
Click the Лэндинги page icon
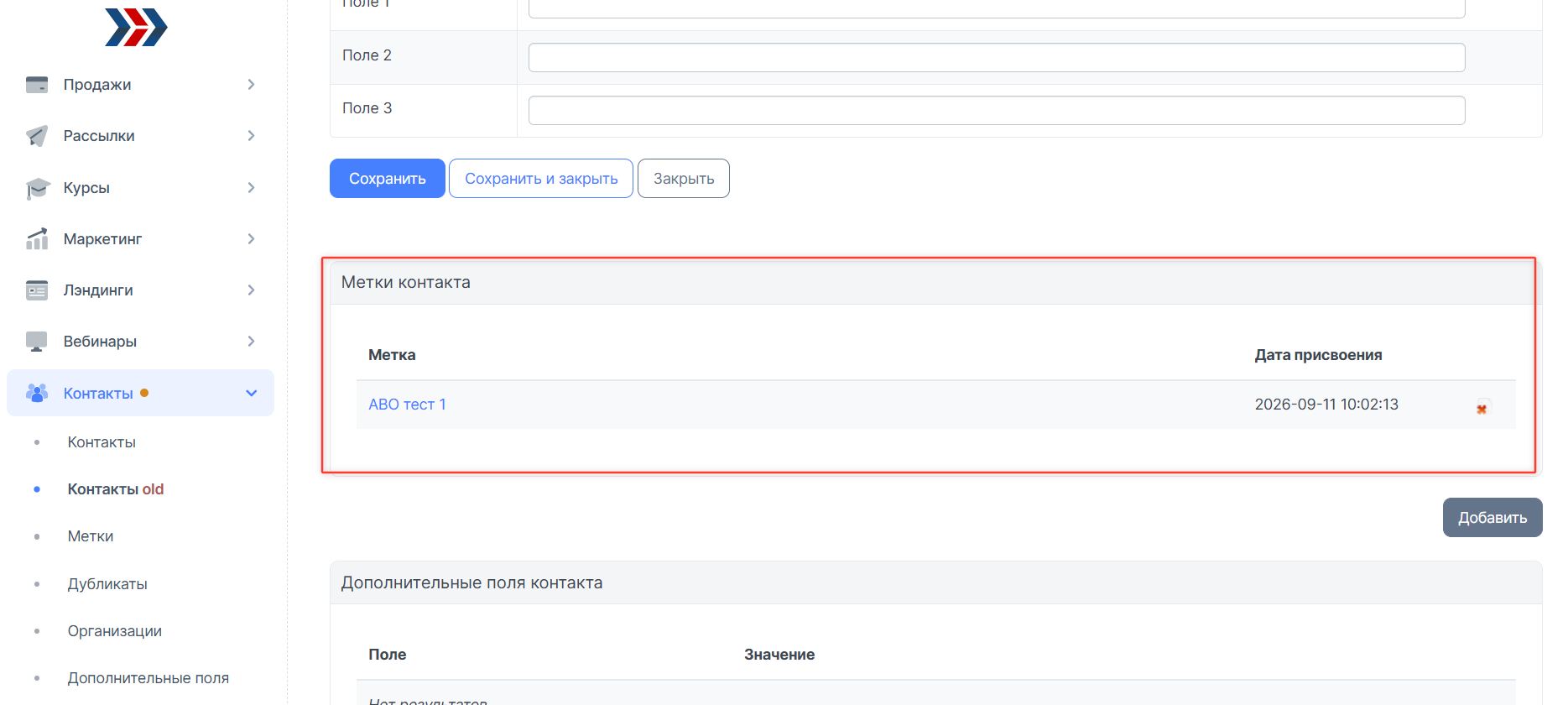tap(37, 290)
